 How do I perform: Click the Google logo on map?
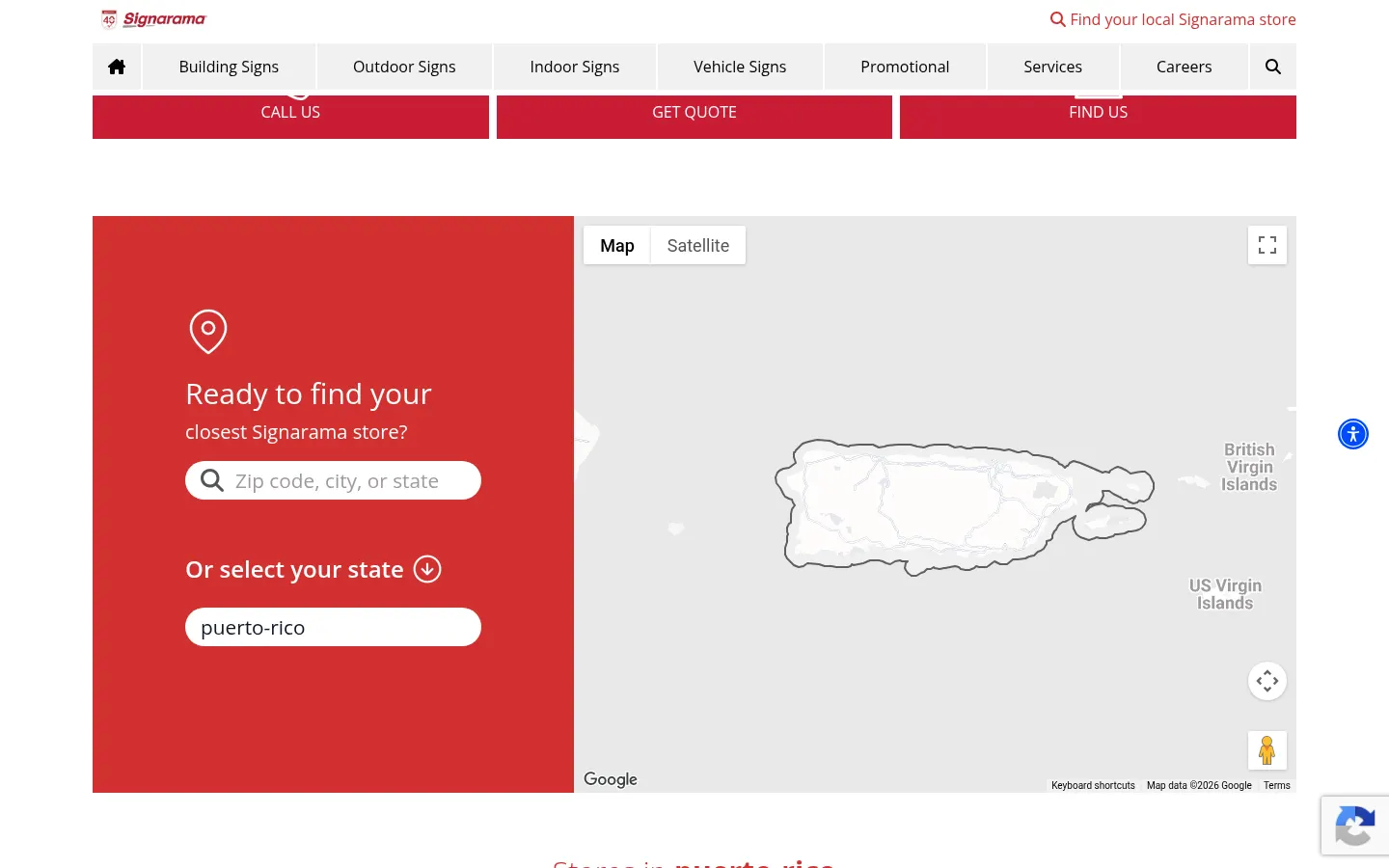611,779
